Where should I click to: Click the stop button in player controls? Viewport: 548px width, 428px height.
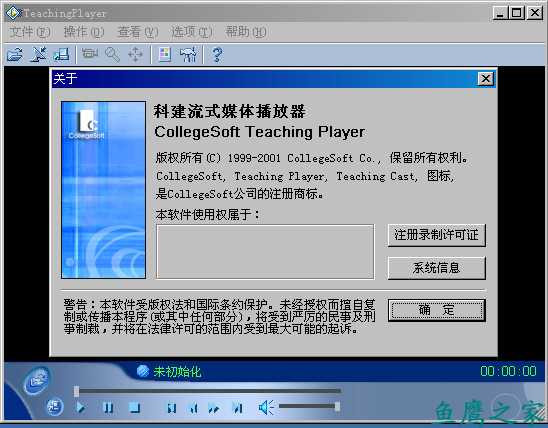135,408
